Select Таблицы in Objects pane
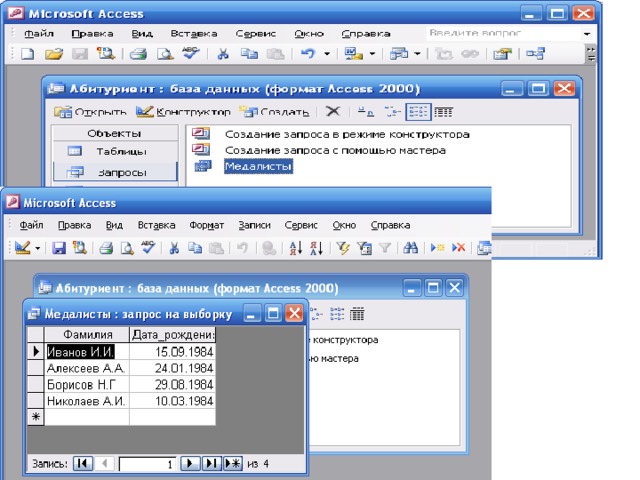Screen dimensions: 640x480 pos(115,151)
